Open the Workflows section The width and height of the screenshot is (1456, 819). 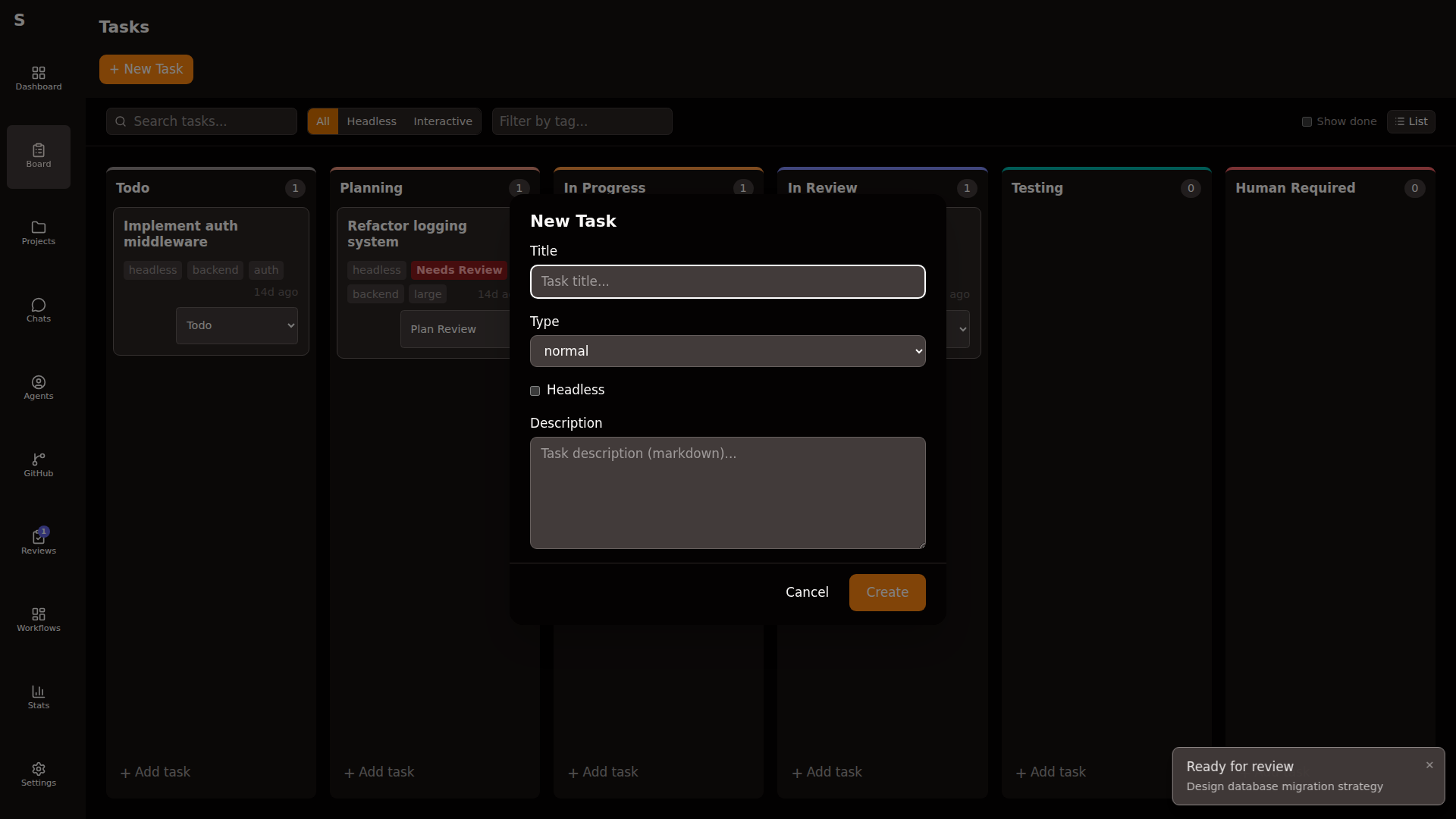pyautogui.click(x=38, y=619)
